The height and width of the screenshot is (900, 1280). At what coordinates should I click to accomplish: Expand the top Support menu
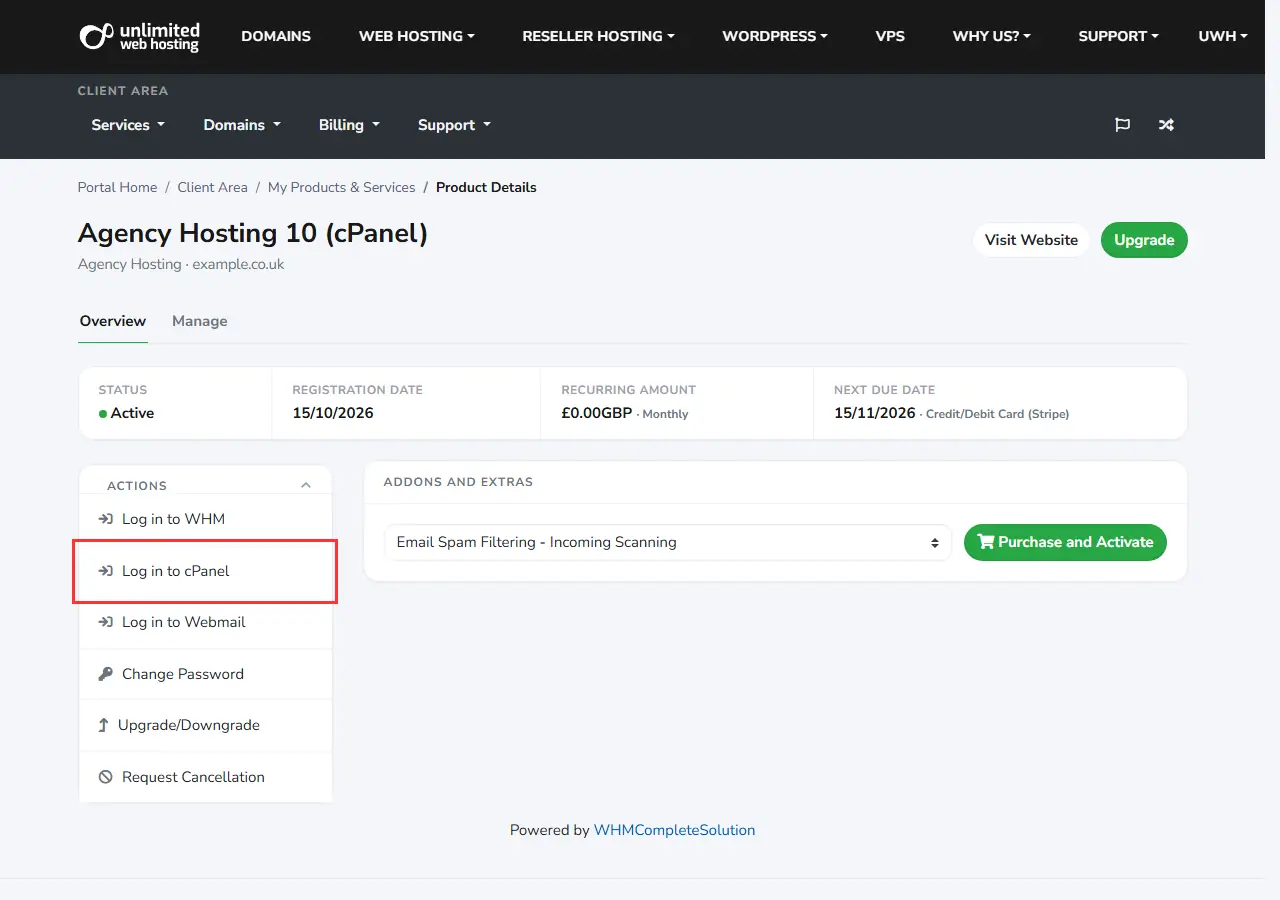1118,36
